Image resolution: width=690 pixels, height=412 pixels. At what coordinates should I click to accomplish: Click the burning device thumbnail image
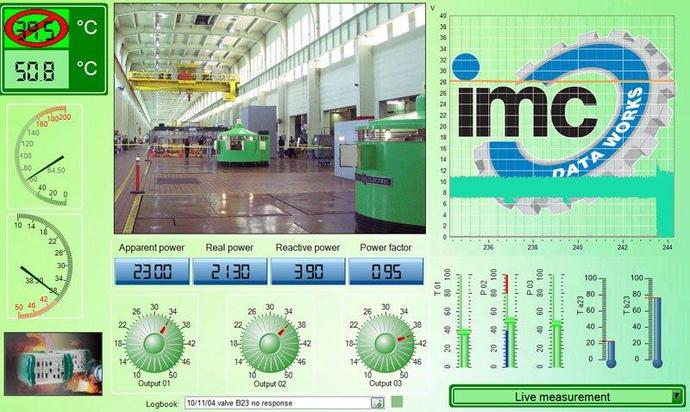tap(53, 364)
